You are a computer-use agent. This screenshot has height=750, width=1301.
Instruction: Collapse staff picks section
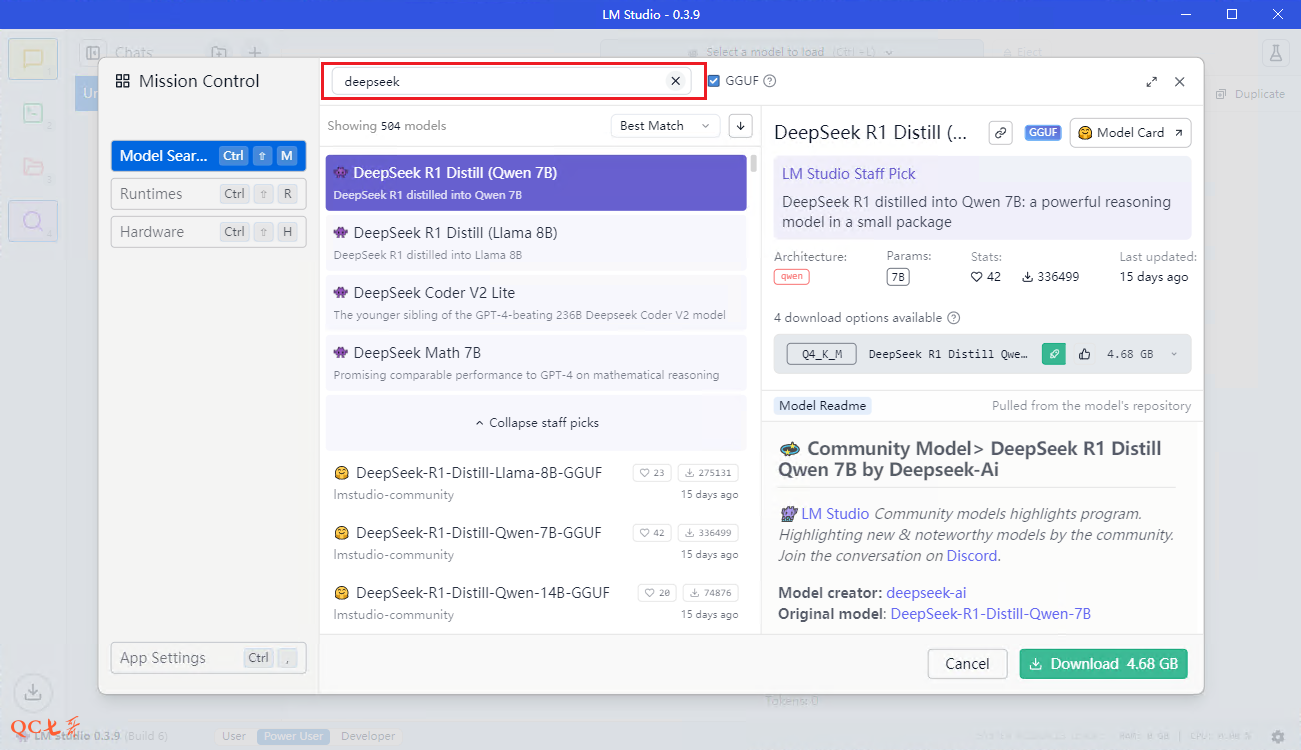536,423
